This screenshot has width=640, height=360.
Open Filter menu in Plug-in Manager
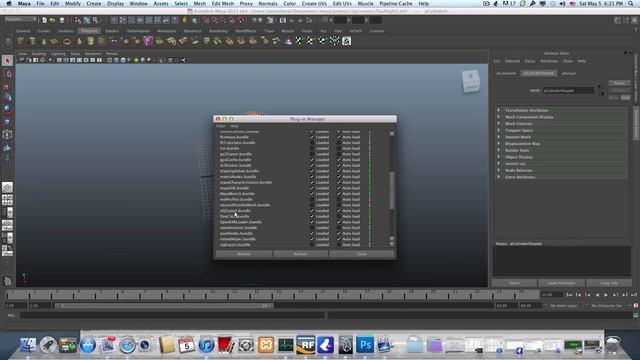[x=220, y=126]
